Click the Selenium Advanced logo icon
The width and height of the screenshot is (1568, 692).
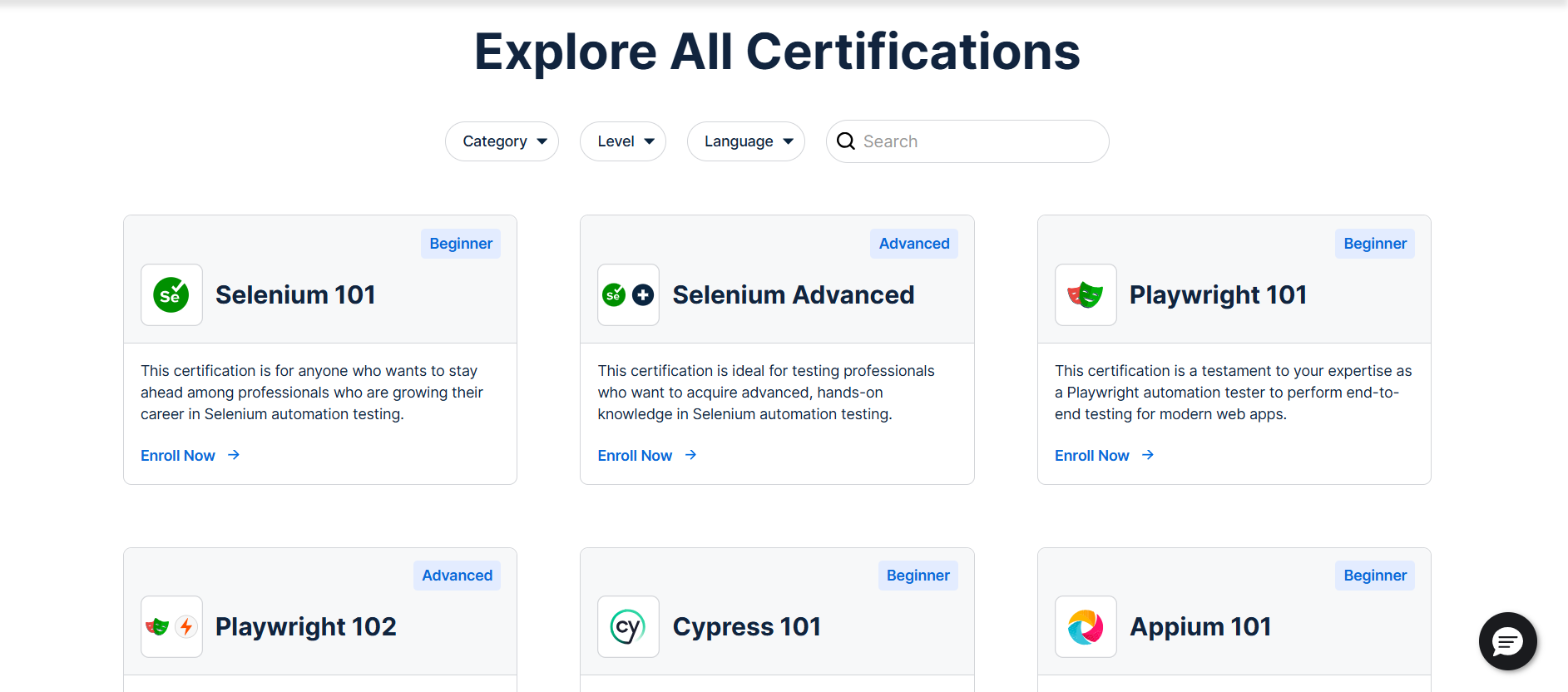[628, 294]
